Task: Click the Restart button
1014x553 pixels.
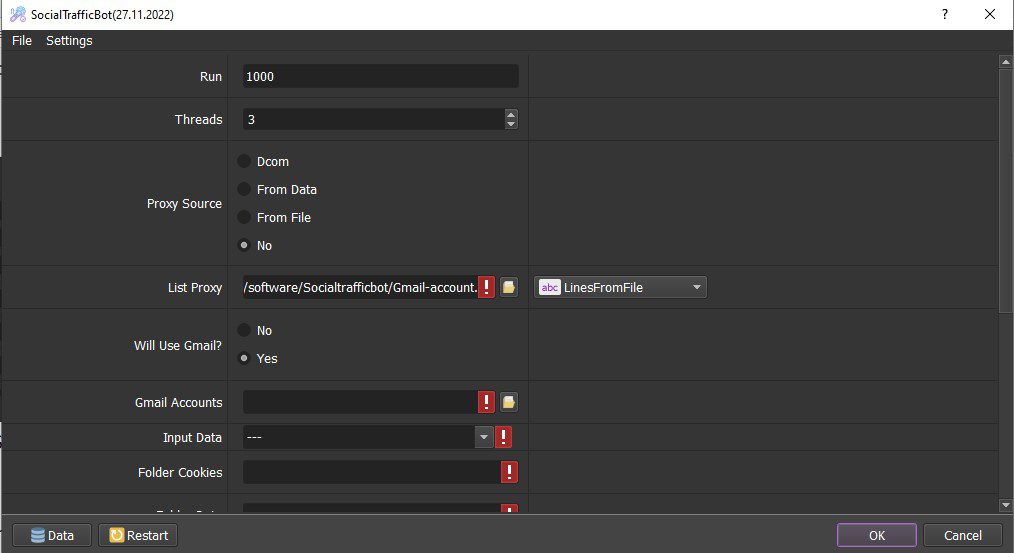Action: pos(138,535)
